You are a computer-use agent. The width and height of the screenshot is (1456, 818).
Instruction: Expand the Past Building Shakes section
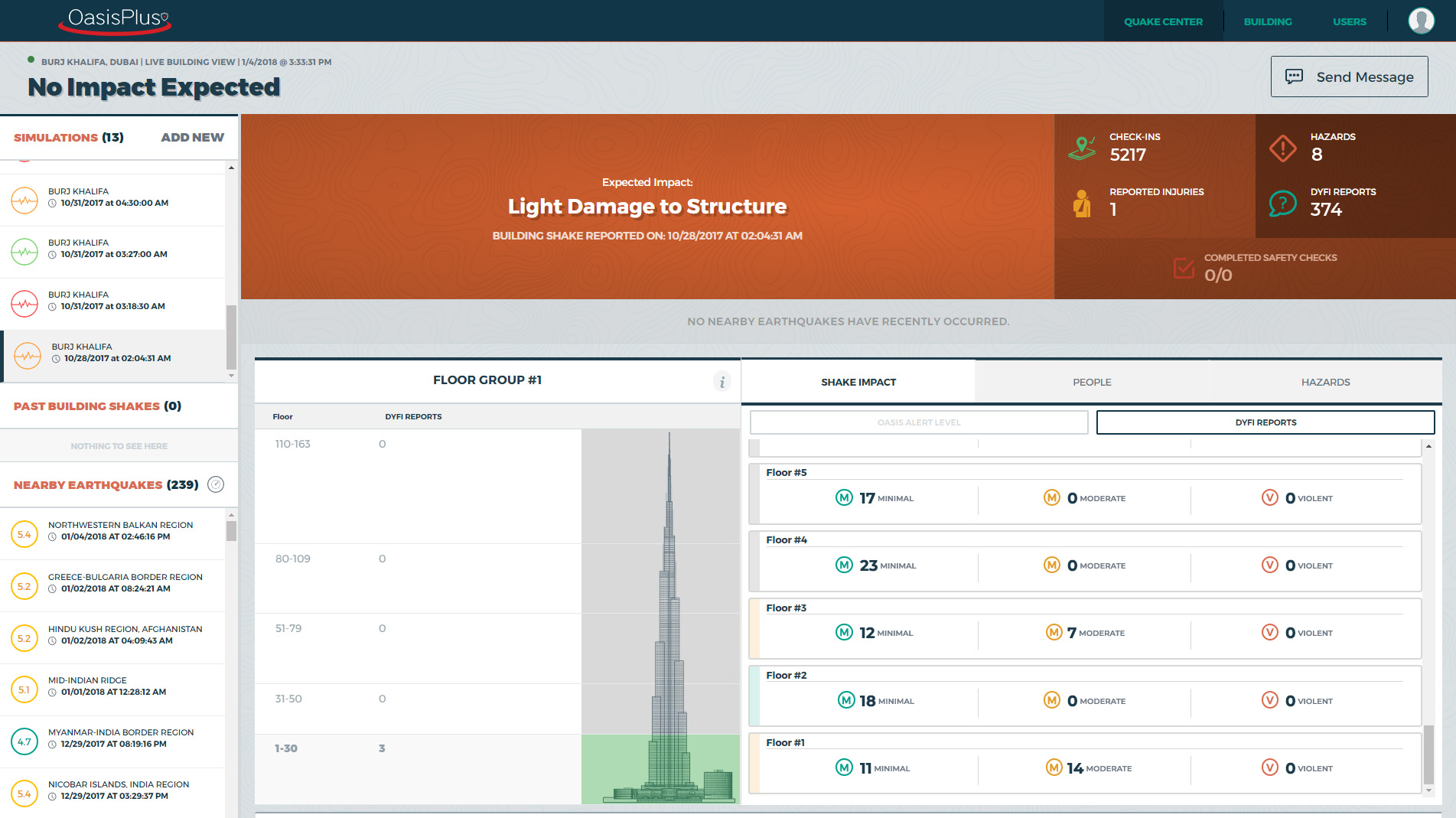[97, 406]
